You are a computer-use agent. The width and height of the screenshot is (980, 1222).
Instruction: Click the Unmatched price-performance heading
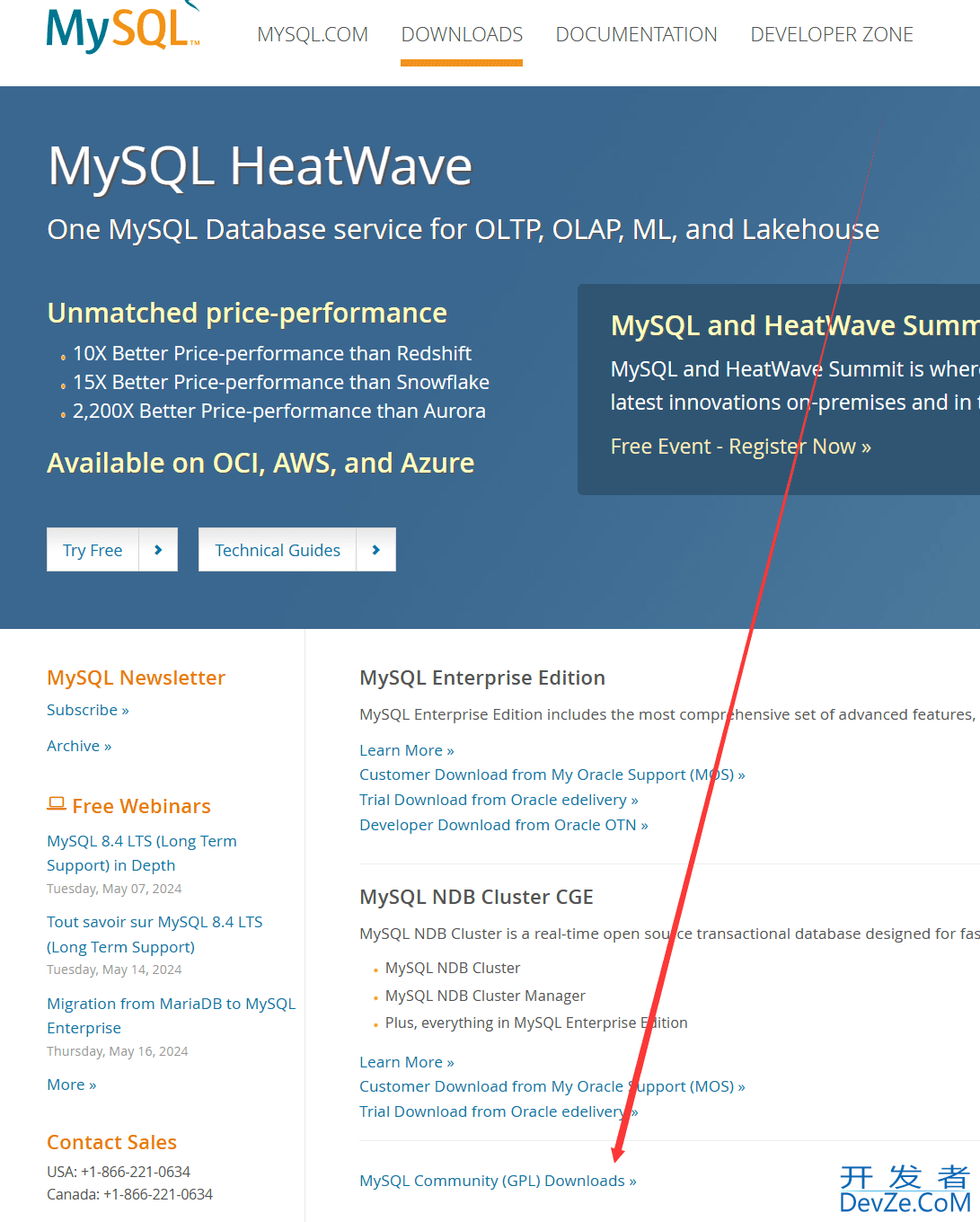pyautogui.click(x=247, y=313)
